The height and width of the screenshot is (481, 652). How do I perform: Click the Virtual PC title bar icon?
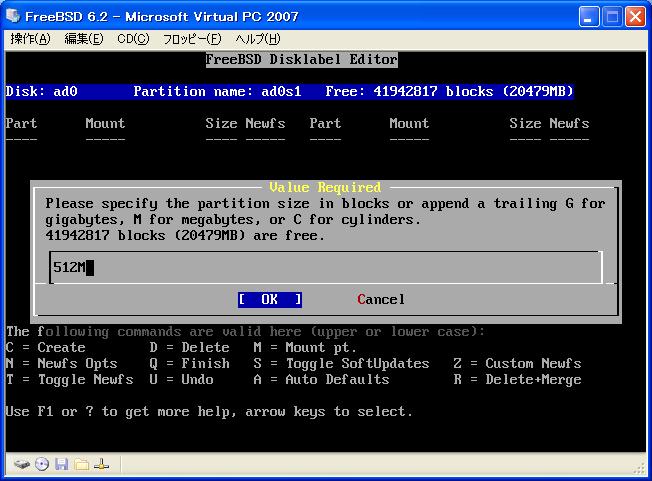click(x=13, y=16)
